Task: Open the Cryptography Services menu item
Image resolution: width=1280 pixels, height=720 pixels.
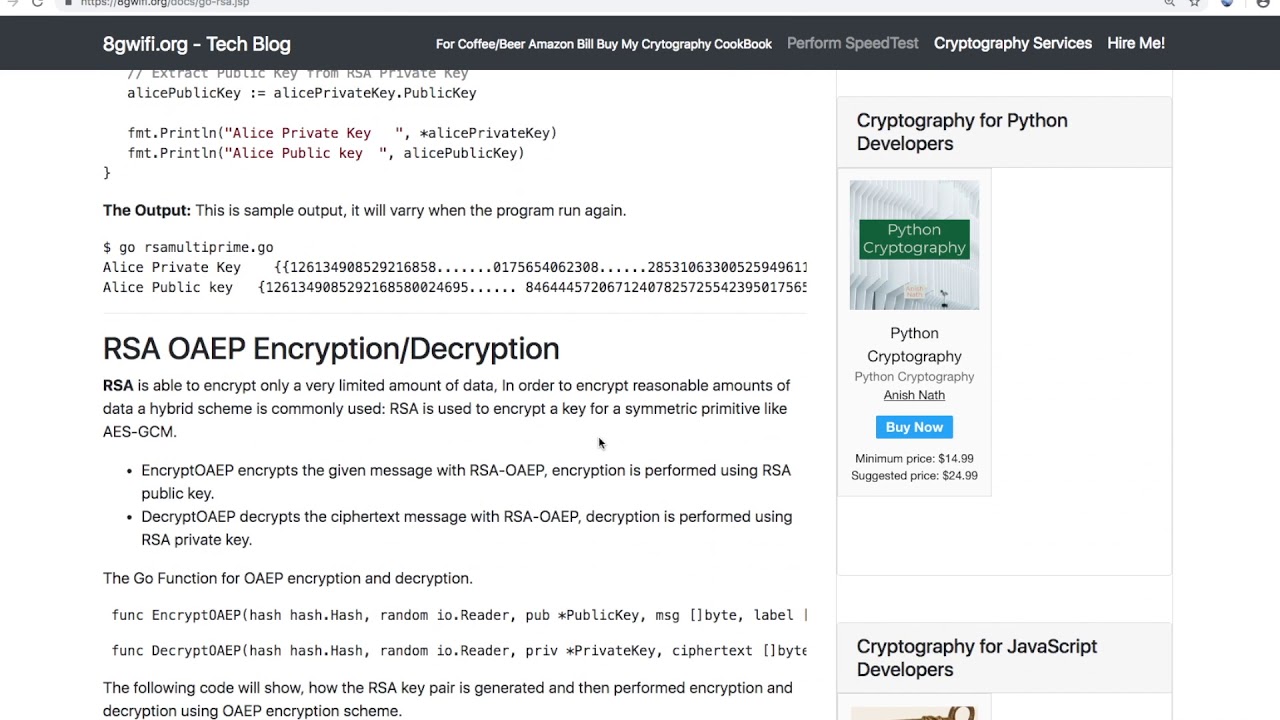Action: coord(1013,43)
